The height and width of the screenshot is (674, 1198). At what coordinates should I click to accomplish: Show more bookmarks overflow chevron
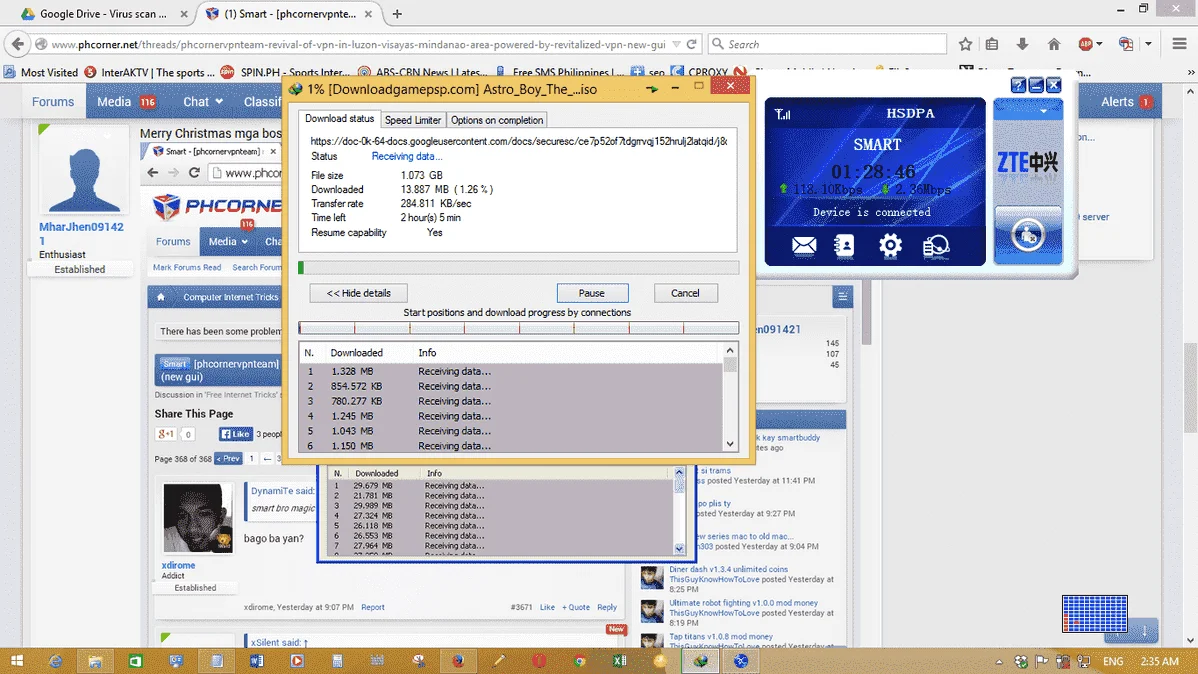coord(1190,73)
